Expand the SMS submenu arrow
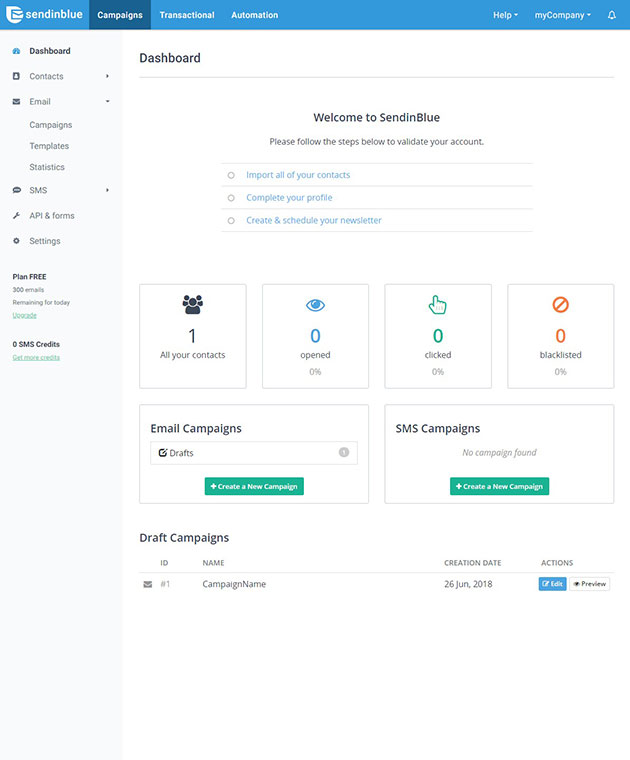This screenshot has height=760, width=630. (x=108, y=190)
